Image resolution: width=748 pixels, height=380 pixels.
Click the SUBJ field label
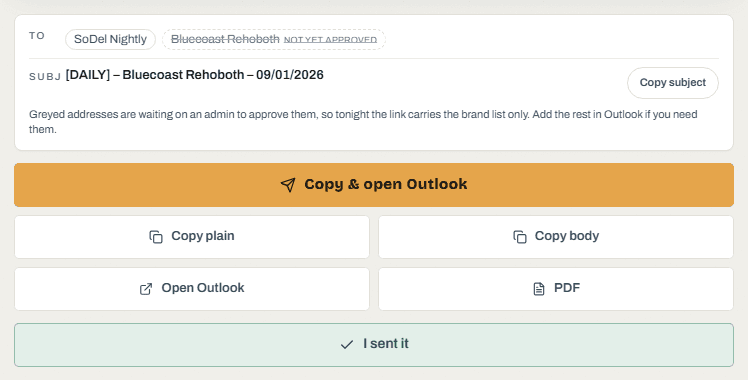pos(45,77)
